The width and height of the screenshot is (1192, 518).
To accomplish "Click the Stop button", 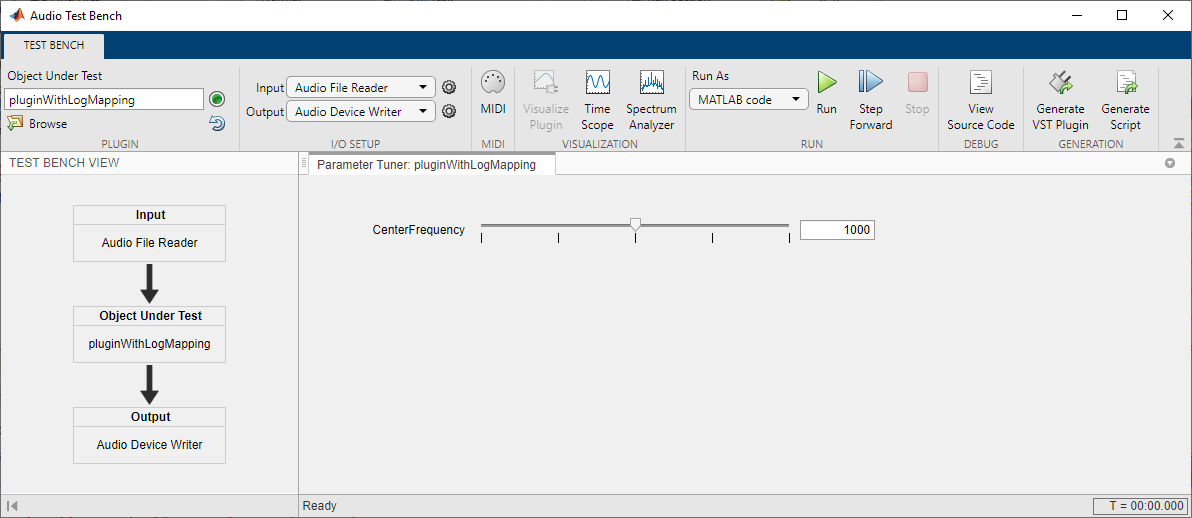I will [918, 94].
